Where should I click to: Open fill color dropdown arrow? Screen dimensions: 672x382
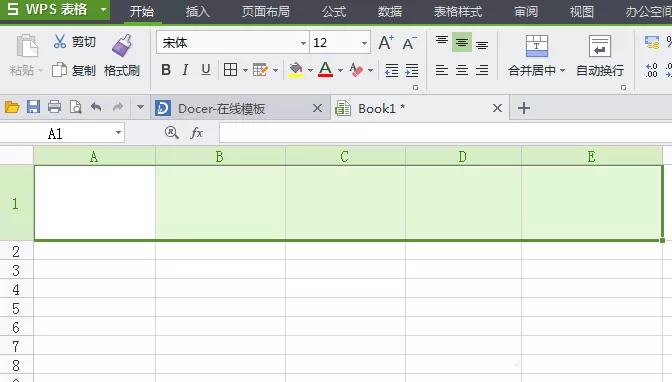coord(310,70)
